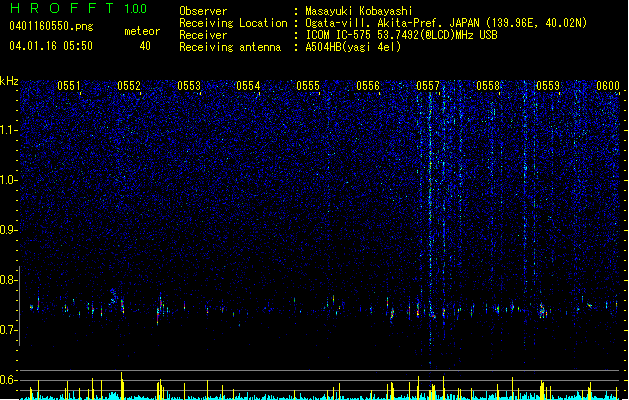Click the 0557 time marker
The height and width of the screenshot is (400, 629).
click(x=428, y=86)
